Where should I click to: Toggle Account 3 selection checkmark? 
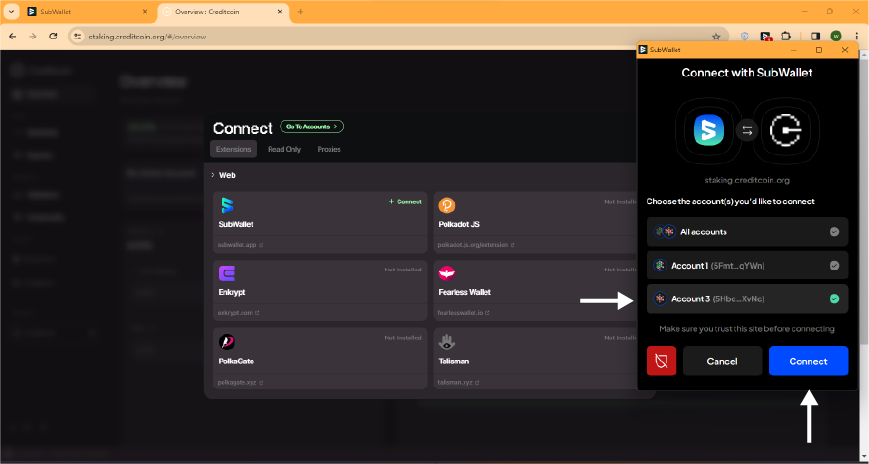834,299
